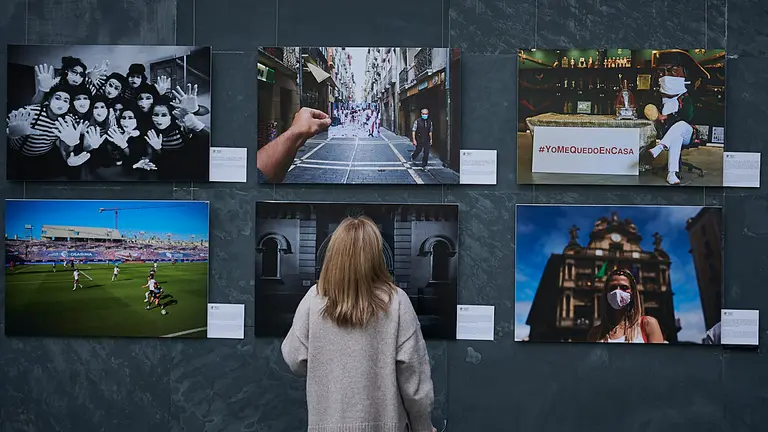Click the white face mask on woman

click(619, 298)
